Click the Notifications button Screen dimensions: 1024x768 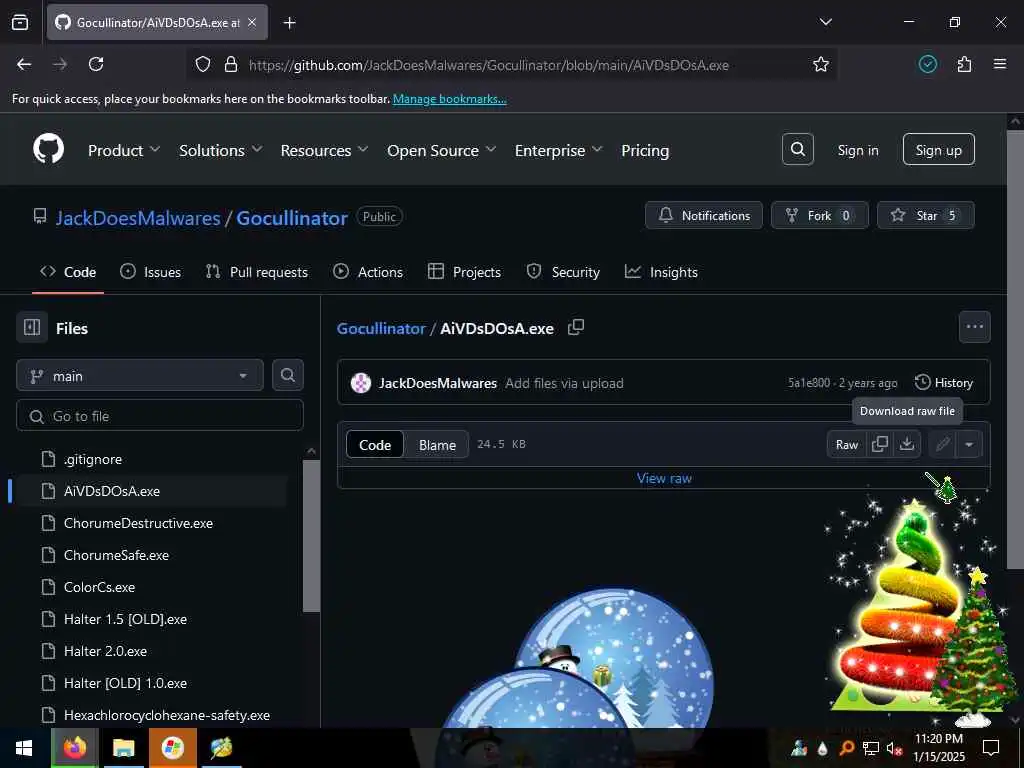(703, 215)
